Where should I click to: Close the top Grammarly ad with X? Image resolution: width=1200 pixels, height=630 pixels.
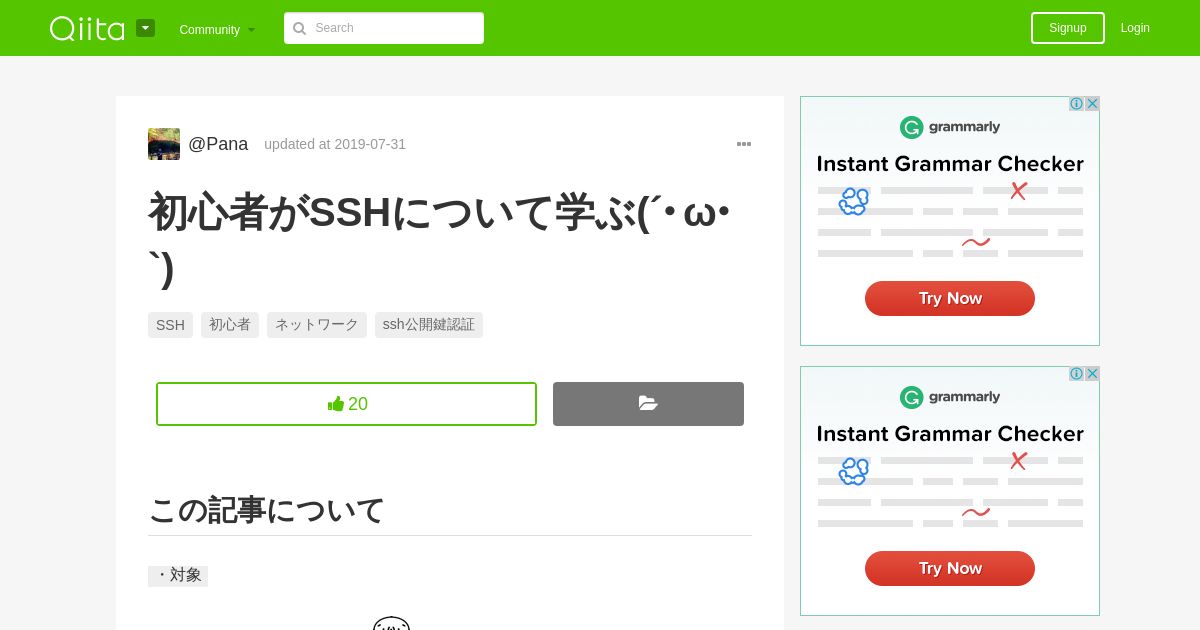click(x=1092, y=104)
